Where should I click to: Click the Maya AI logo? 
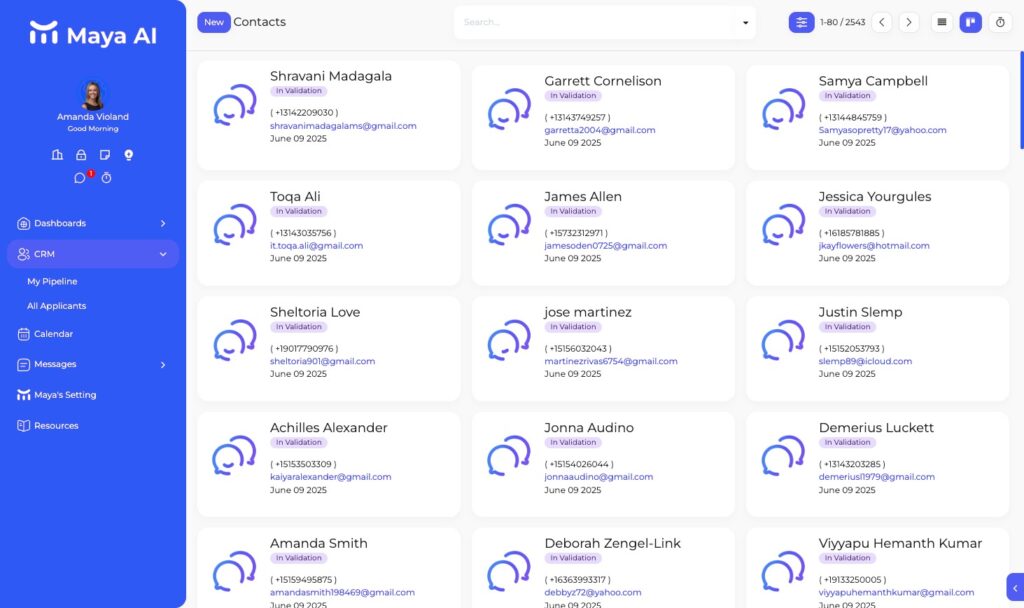(x=93, y=34)
